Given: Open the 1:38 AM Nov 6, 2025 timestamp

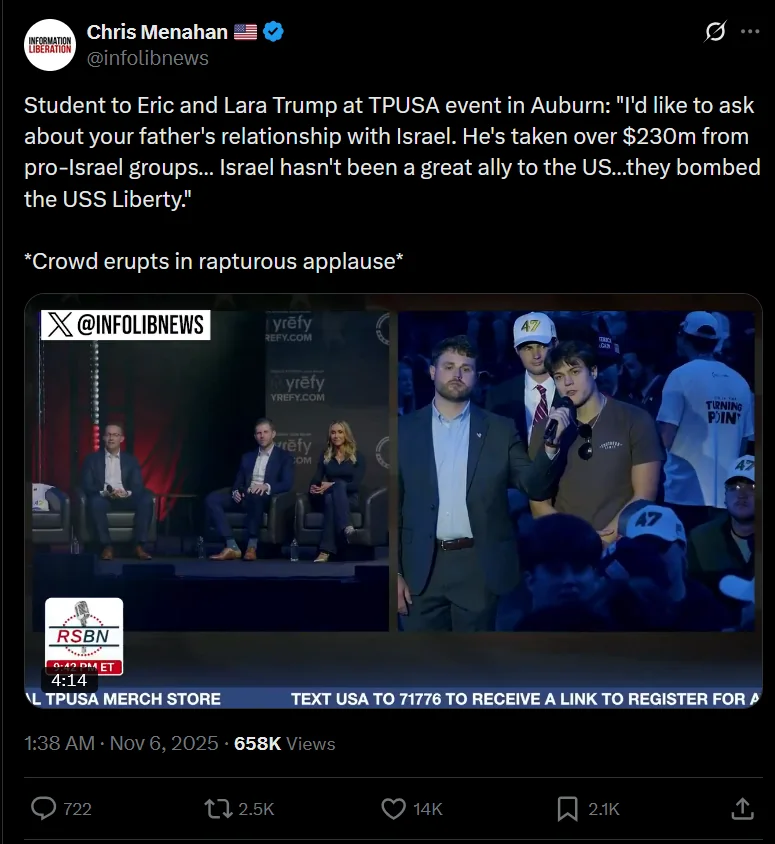Looking at the screenshot, I should pyautogui.click(x=121, y=743).
